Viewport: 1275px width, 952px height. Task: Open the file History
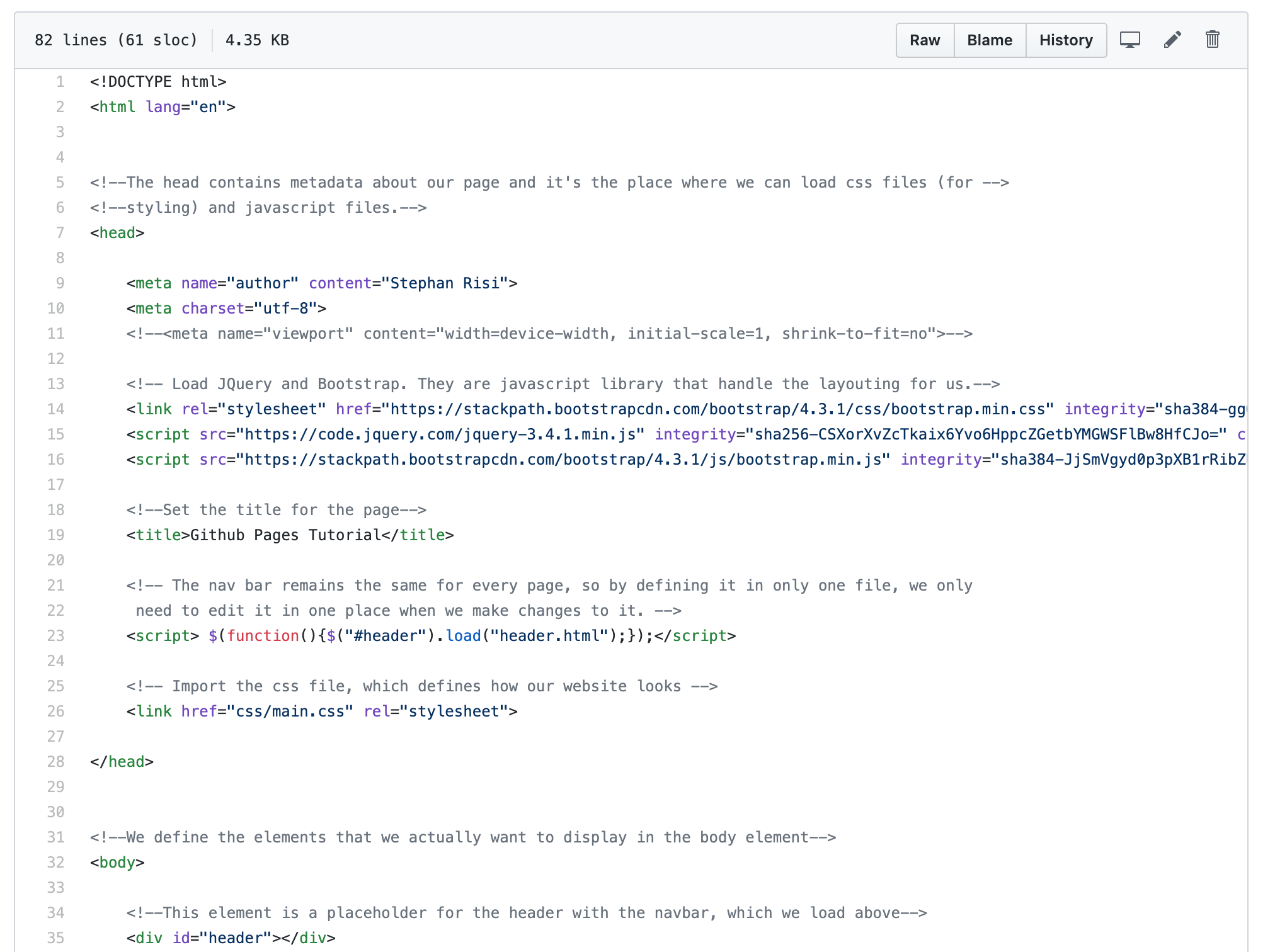(1066, 40)
